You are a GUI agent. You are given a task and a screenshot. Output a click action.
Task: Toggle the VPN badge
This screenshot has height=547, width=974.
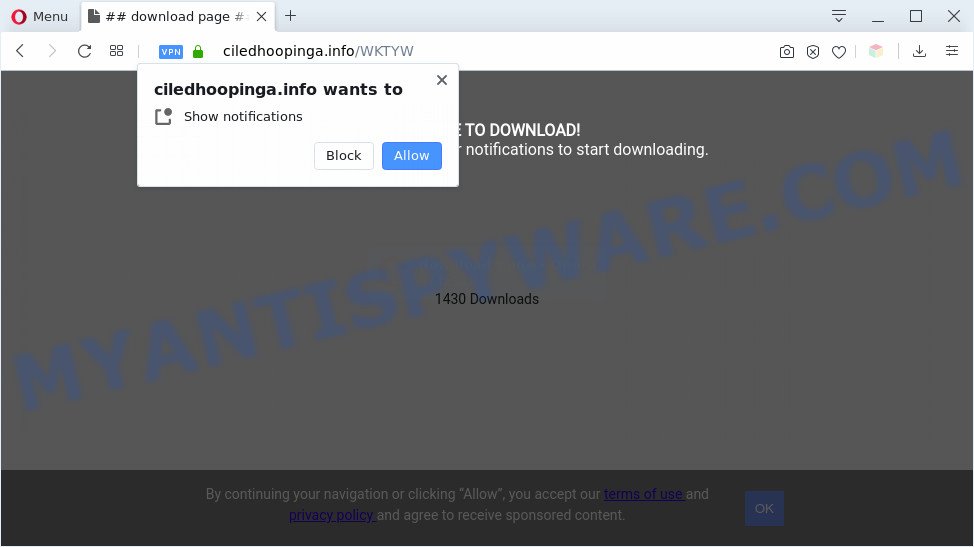click(171, 52)
